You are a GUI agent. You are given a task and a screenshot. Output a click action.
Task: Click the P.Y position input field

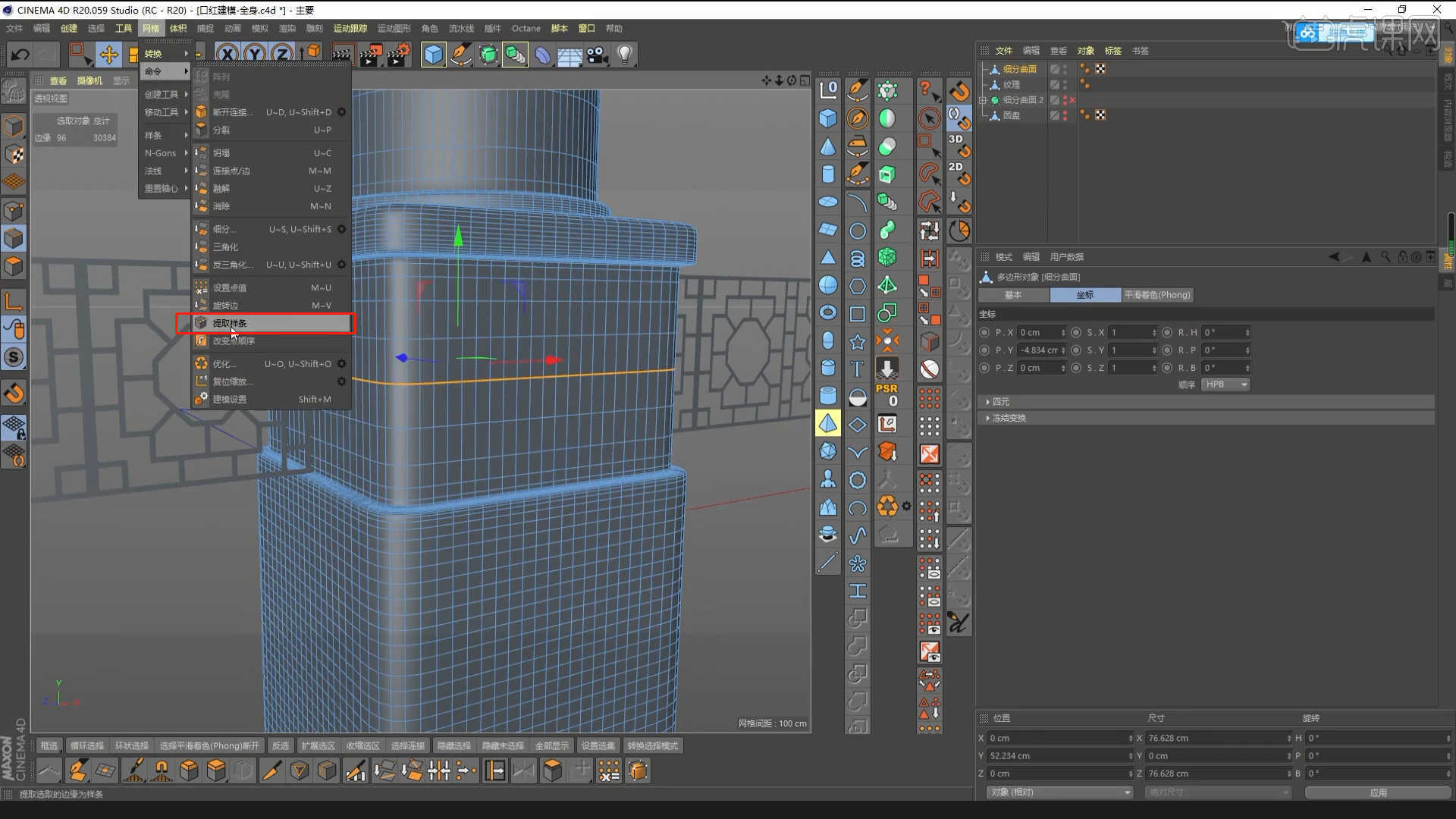(1042, 350)
